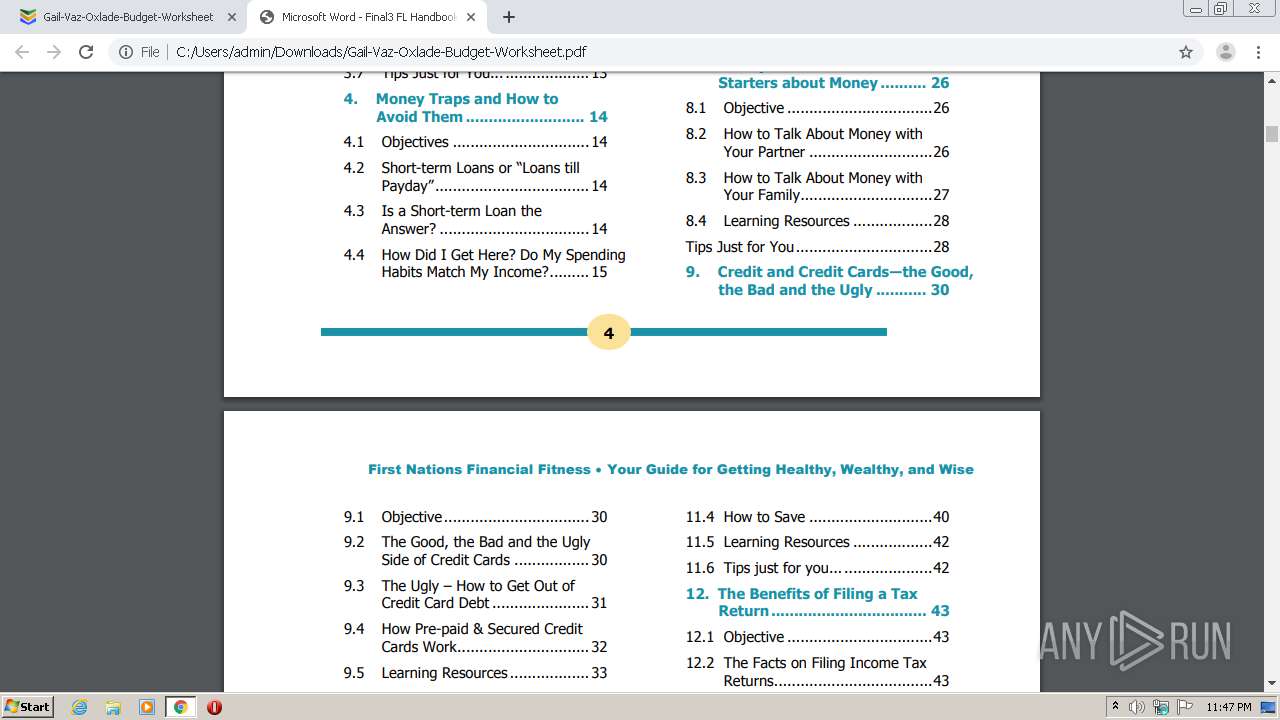Switch to Gail-Vaz-Oxlade-Budget-Worksheet tab
The width and height of the screenshot is (1280, 720).
(128, 17)
